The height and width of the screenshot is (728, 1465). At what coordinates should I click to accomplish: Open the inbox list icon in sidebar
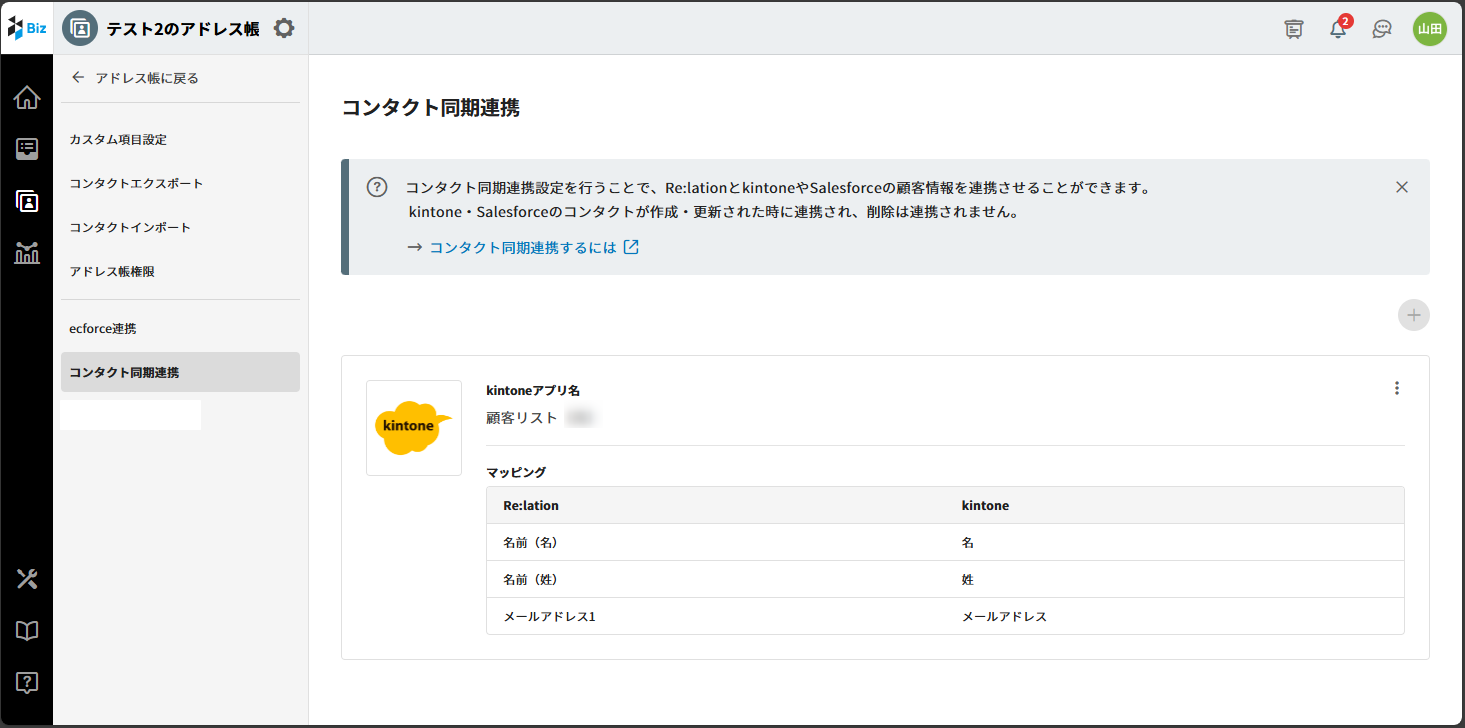pos(27,149)
